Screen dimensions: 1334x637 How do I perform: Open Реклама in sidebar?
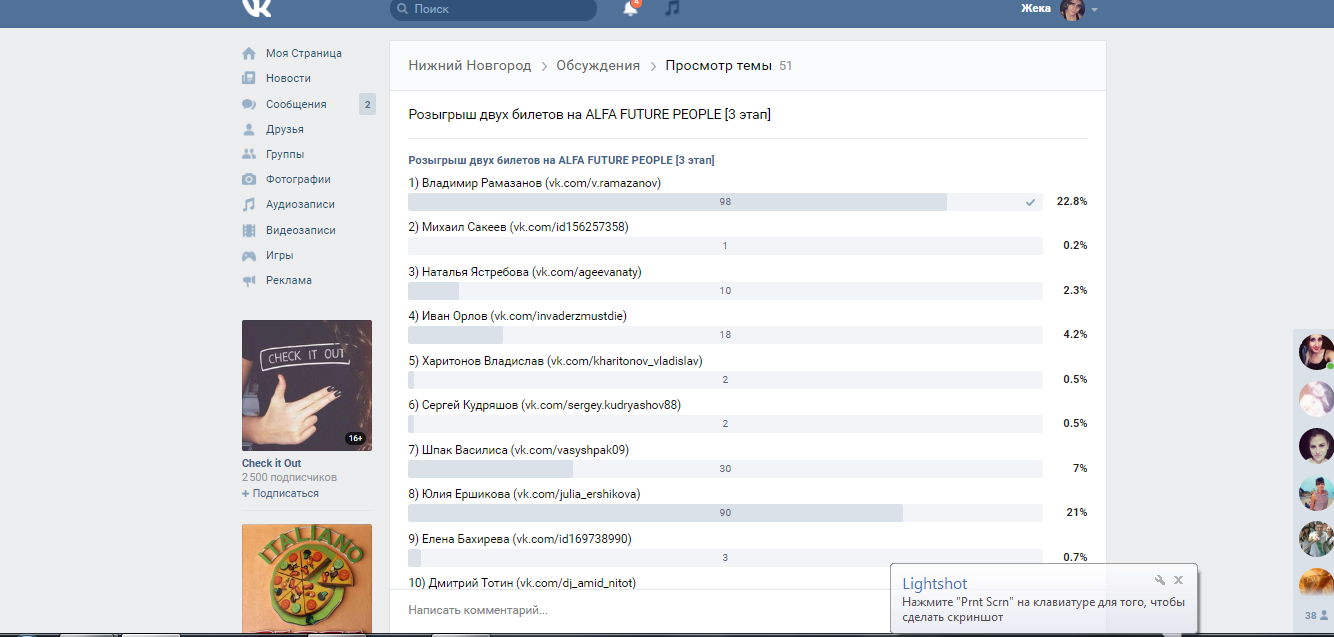coord(289,280)
